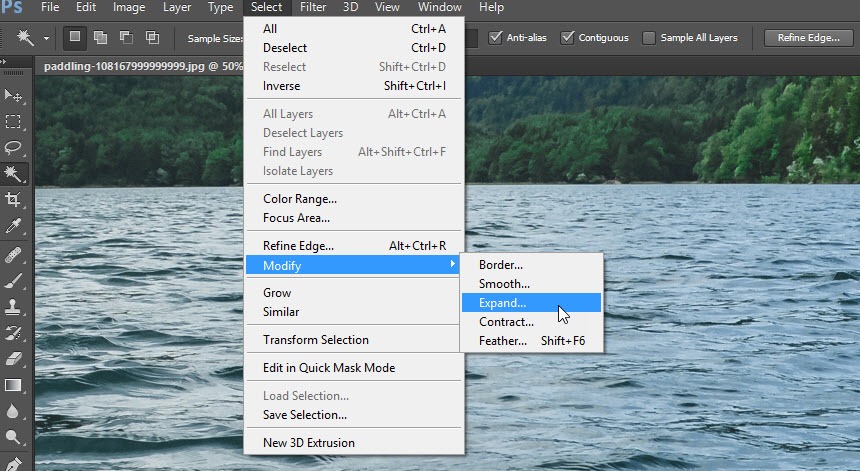Pick the Crop tool in toolbar

(x=14, y=200)
